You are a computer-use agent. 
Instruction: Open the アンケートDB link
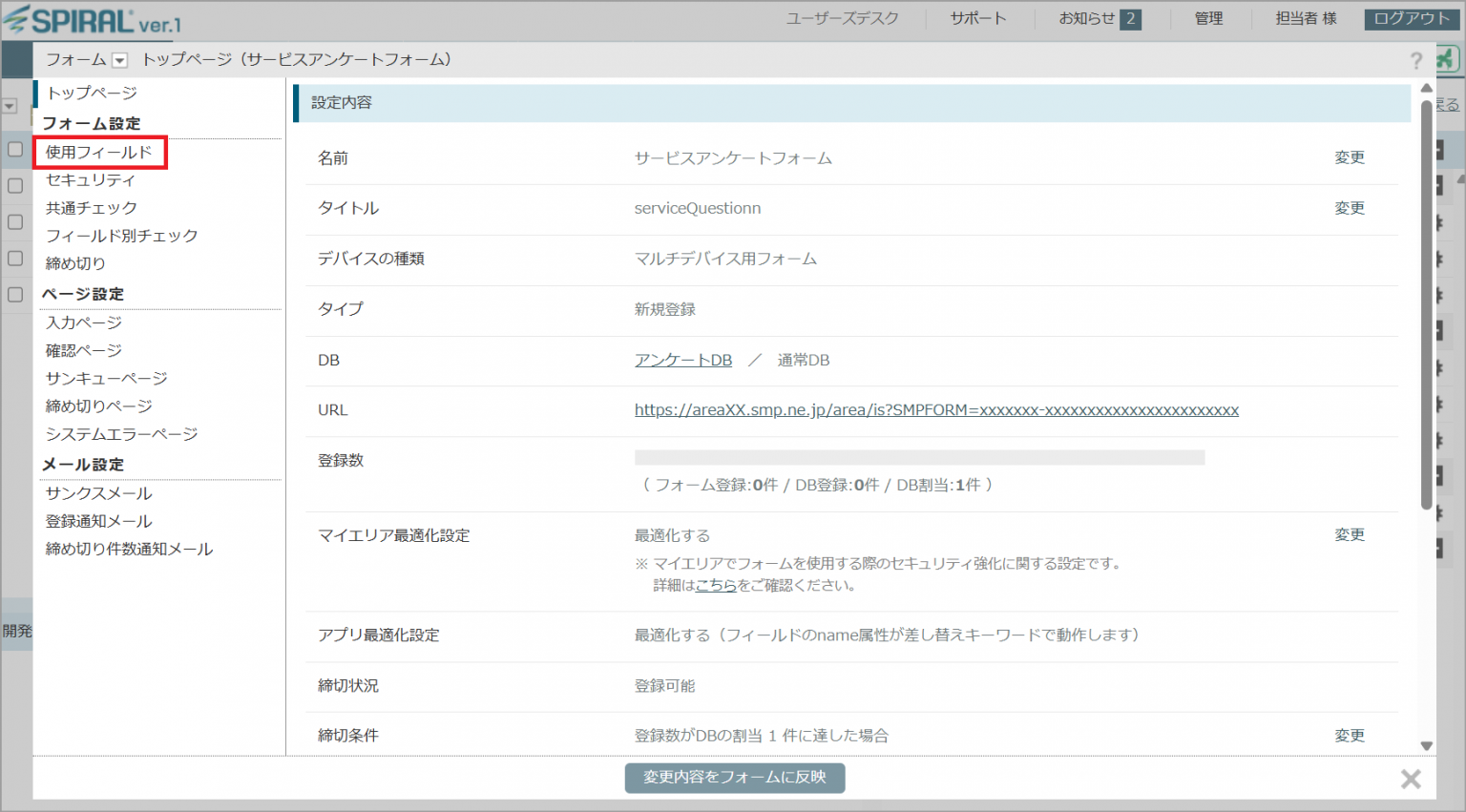coord(683,361)
